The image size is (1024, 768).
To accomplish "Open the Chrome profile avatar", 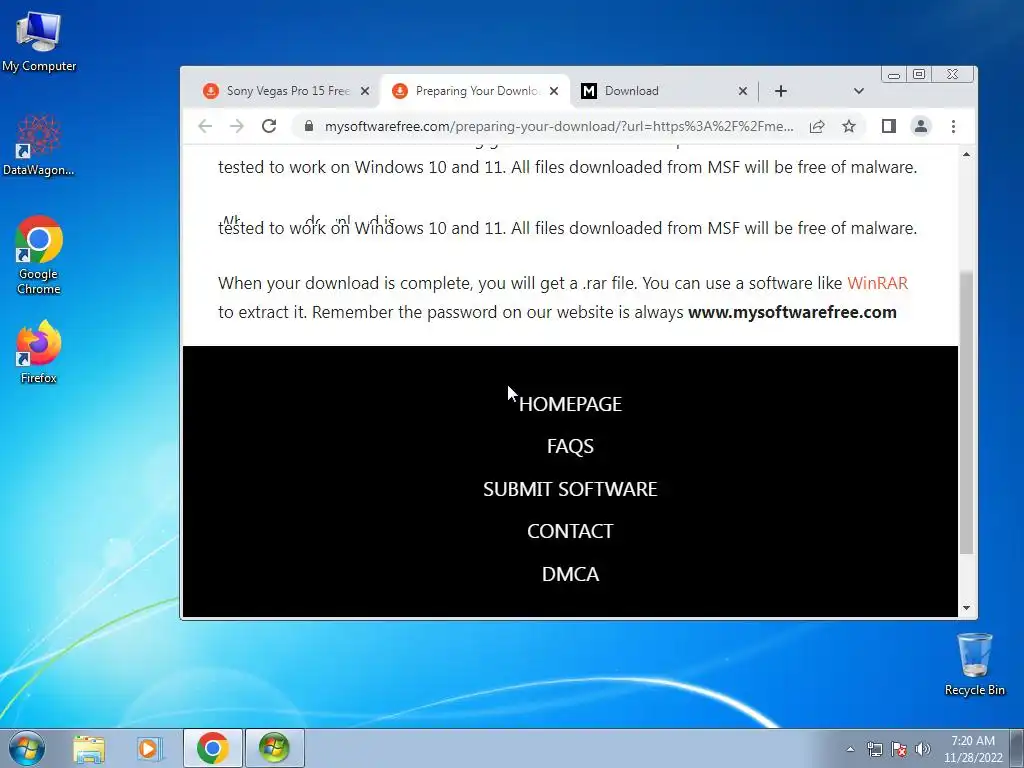I will [921, 126].
